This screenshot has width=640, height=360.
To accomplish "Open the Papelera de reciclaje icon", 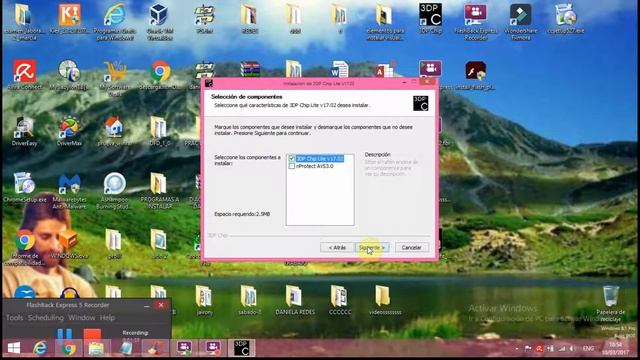I will pyautogui.click(x=611, y=303).
